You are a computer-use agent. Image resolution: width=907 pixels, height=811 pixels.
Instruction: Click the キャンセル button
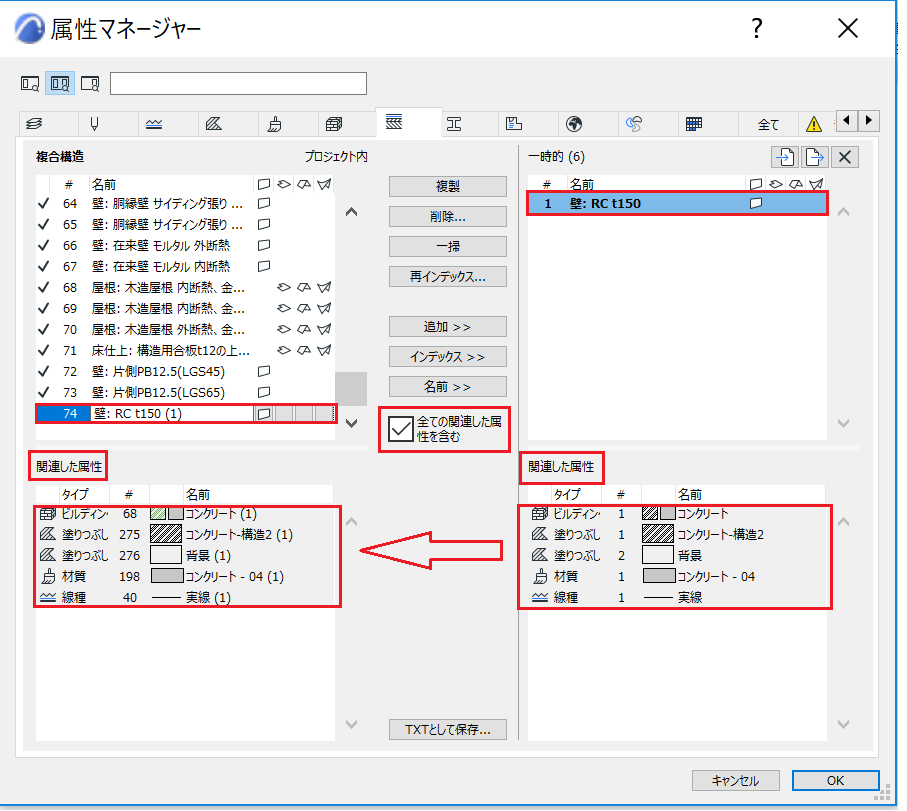click(735, 780)
